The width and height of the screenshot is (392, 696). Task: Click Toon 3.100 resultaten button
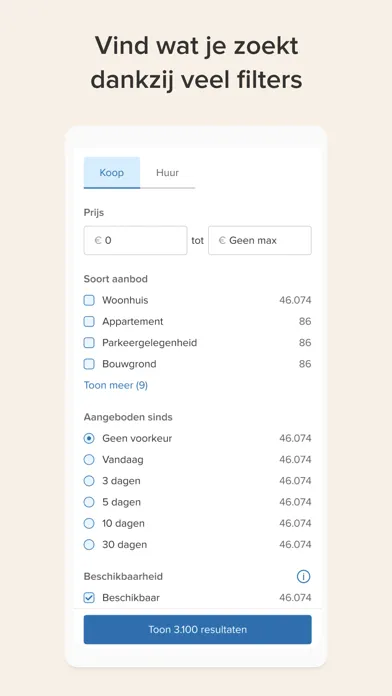tap(198, 629)
